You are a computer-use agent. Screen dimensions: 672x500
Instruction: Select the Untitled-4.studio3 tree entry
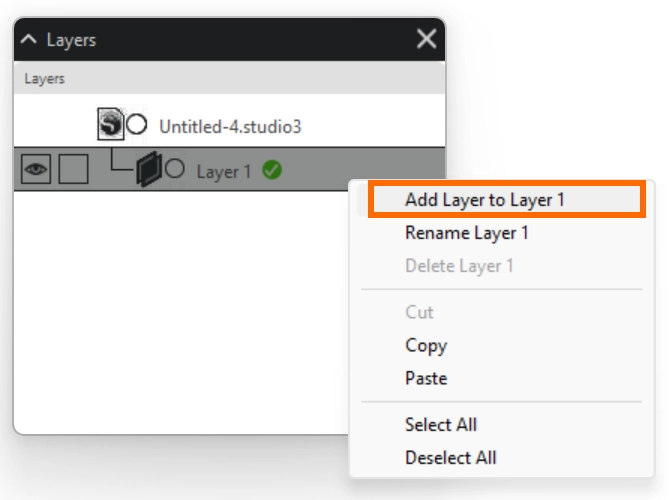point(230,127)
